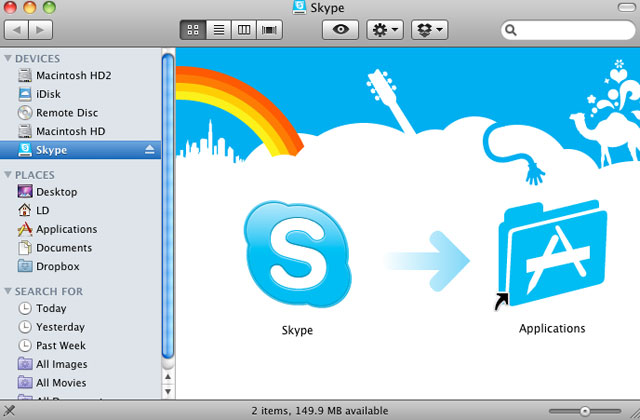Switch to column view
640x420 pixels.
point(244,30)
